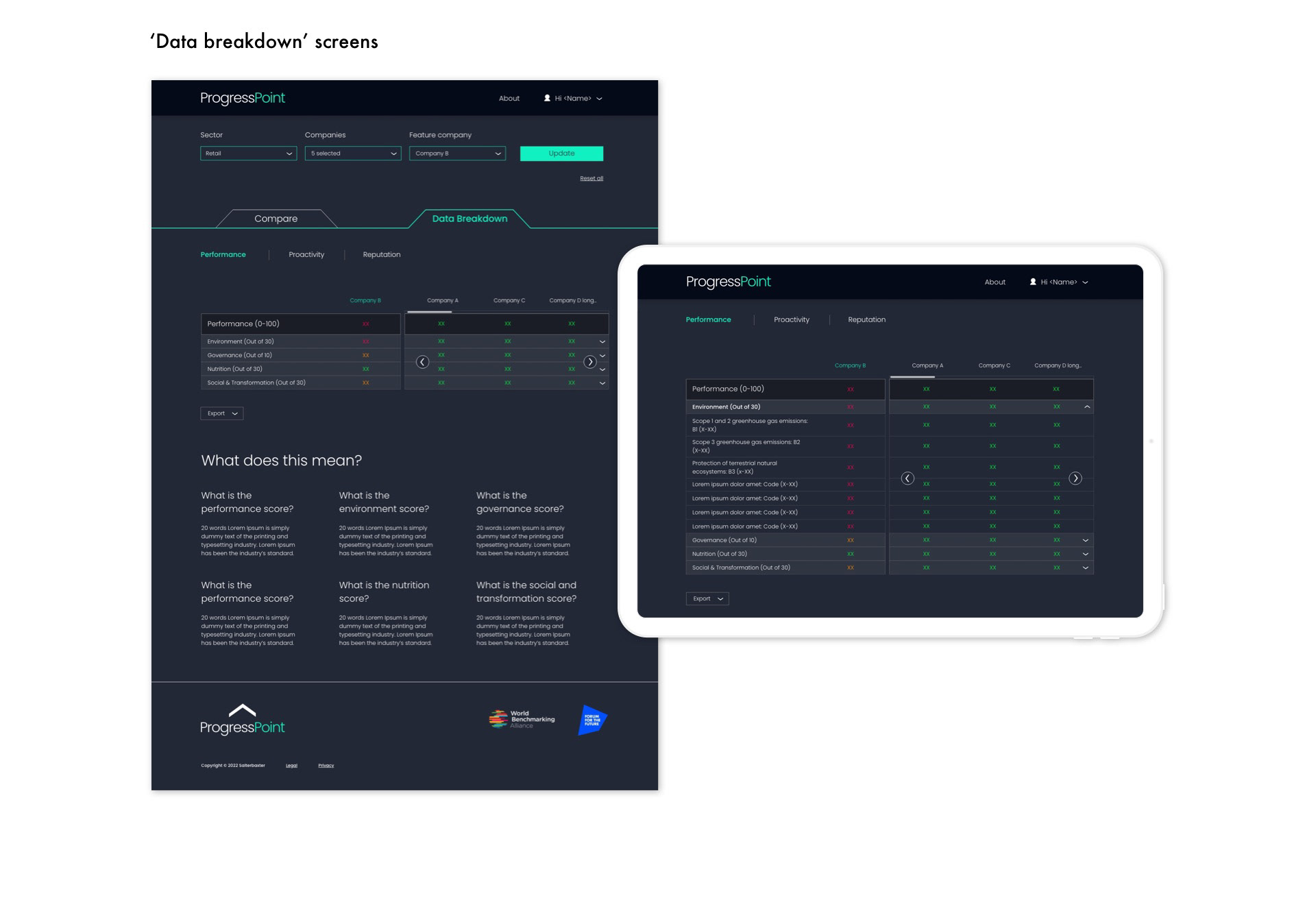Open the Feature company dropdown

point(457,154)
